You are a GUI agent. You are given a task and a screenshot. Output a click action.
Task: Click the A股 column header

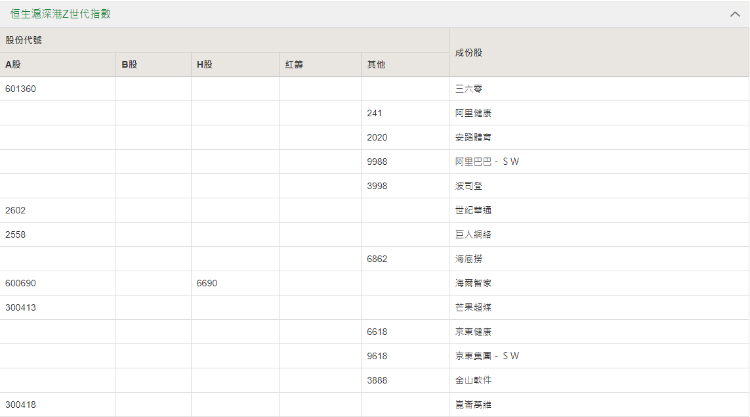(14, 65)
